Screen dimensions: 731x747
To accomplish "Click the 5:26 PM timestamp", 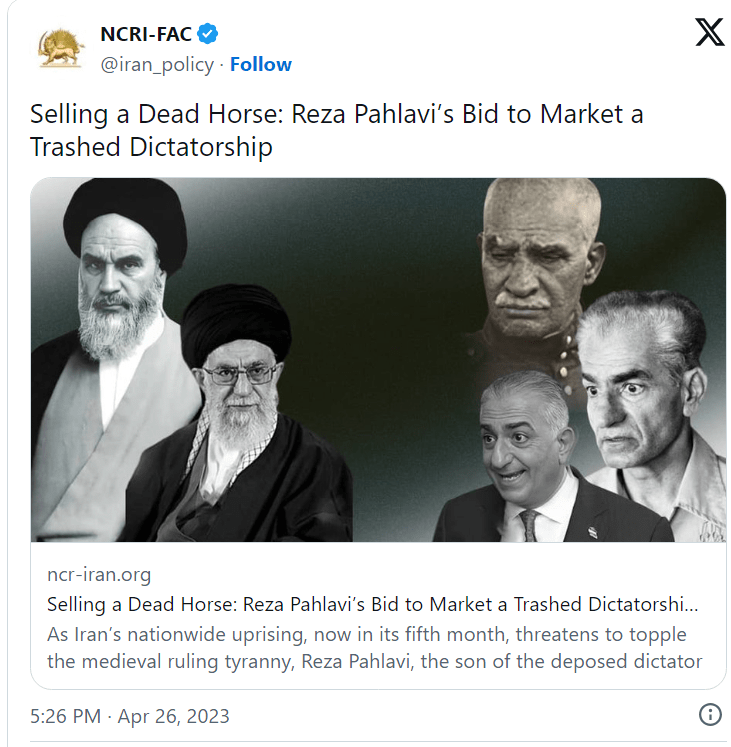I will click(66, 716).
